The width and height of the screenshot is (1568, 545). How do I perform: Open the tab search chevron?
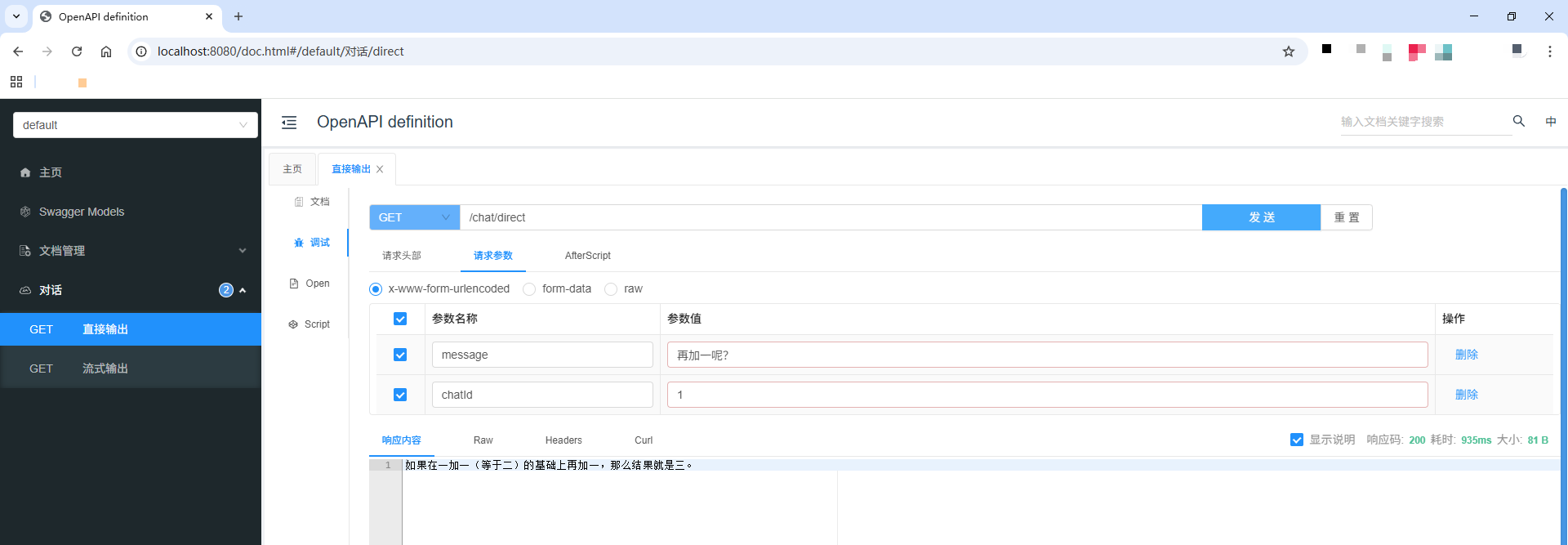tap(16, 16)
